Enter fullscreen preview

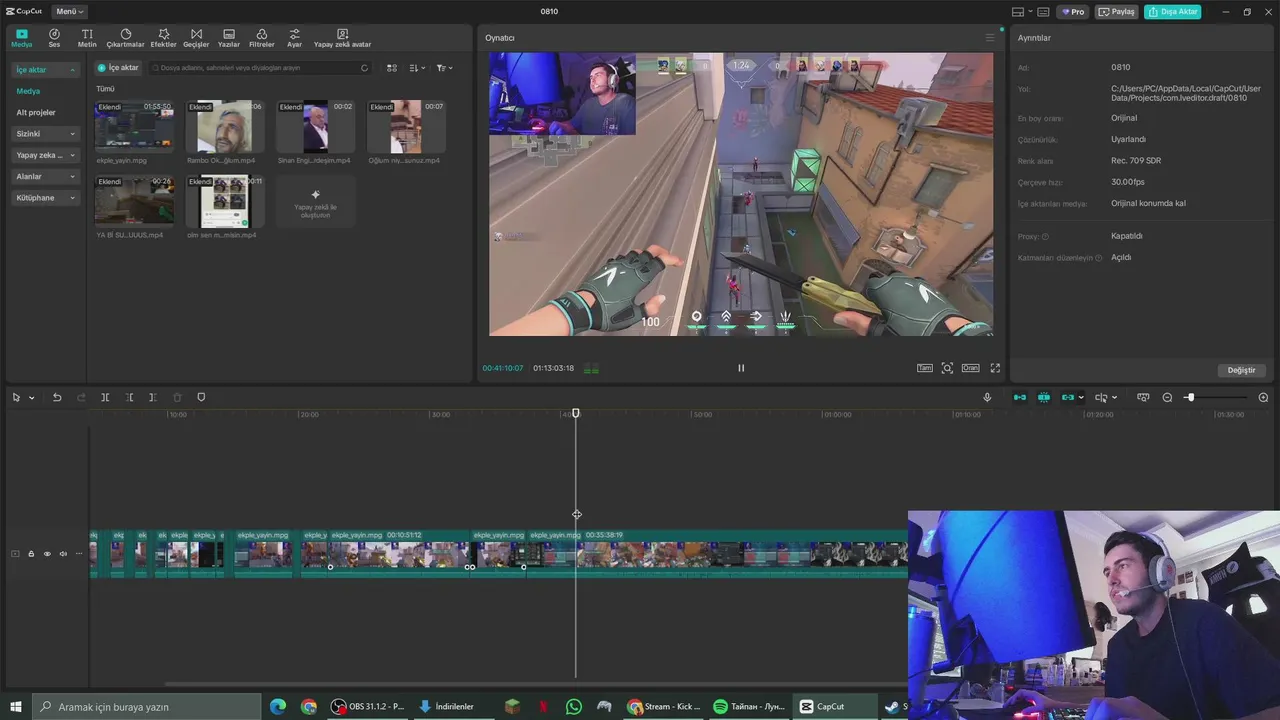tap(995, 368)
